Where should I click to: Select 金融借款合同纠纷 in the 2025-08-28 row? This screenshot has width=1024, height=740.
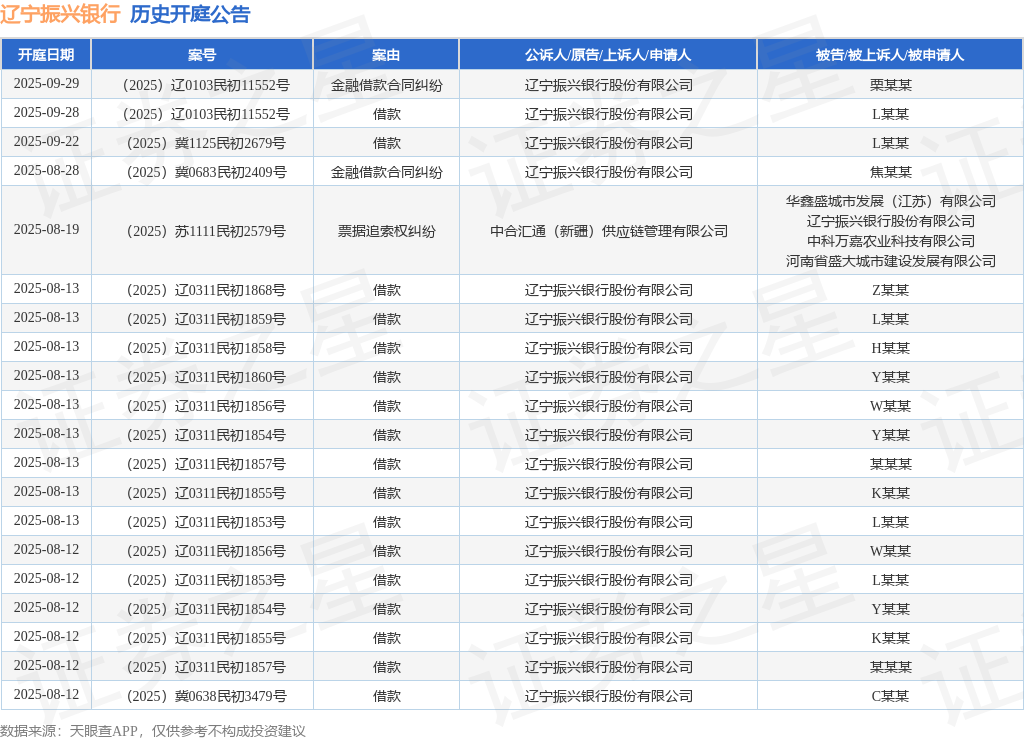pyautogui.click(x=387, y=172)
